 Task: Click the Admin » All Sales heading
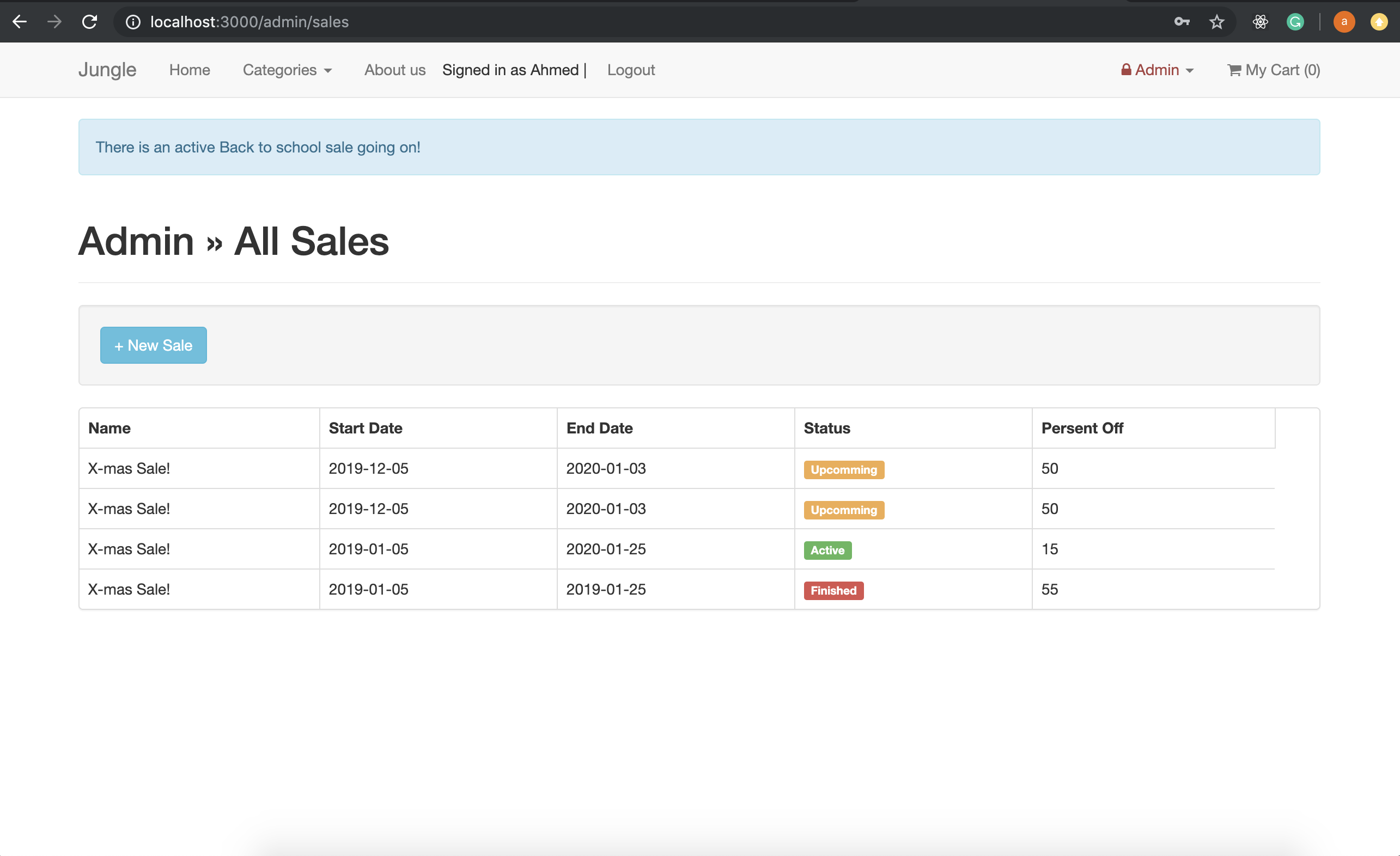point(234,241)
